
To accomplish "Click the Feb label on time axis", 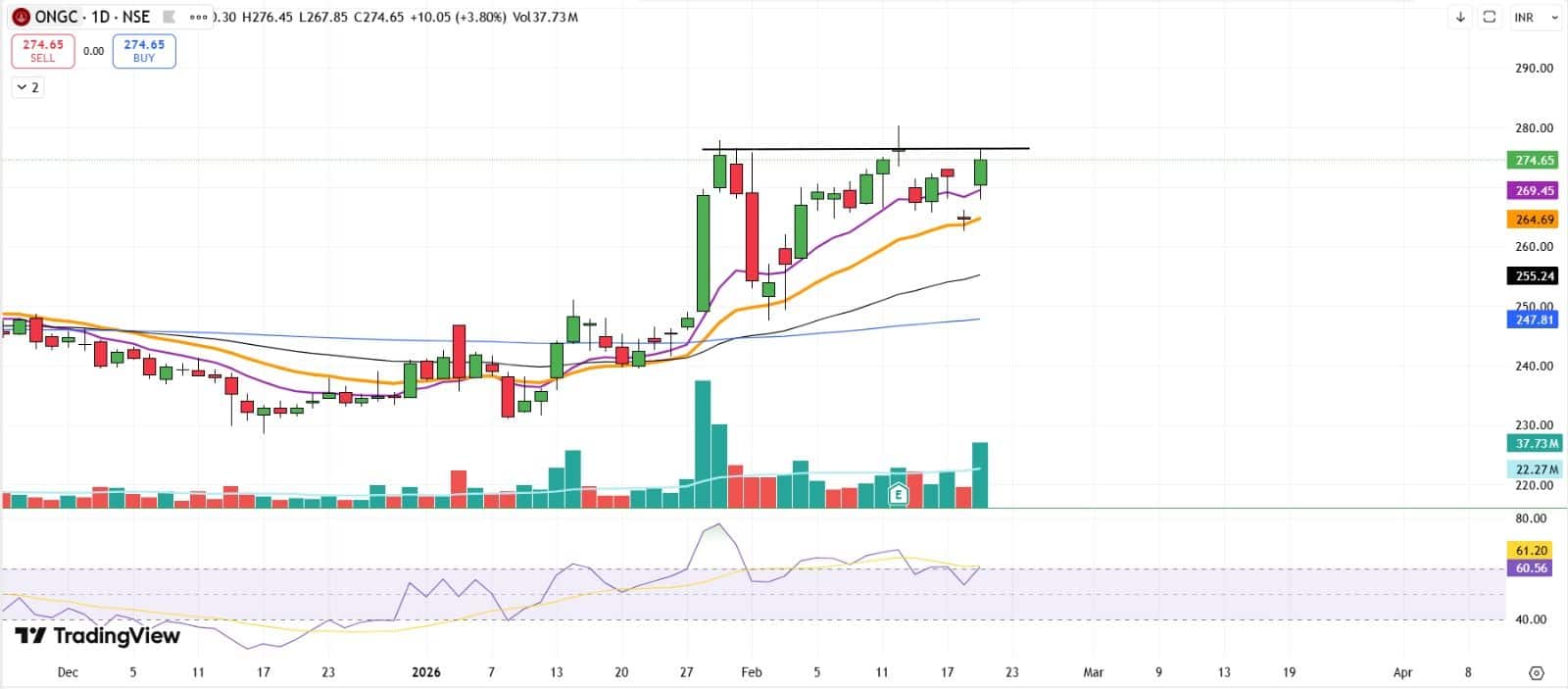I will pos(752,672).
